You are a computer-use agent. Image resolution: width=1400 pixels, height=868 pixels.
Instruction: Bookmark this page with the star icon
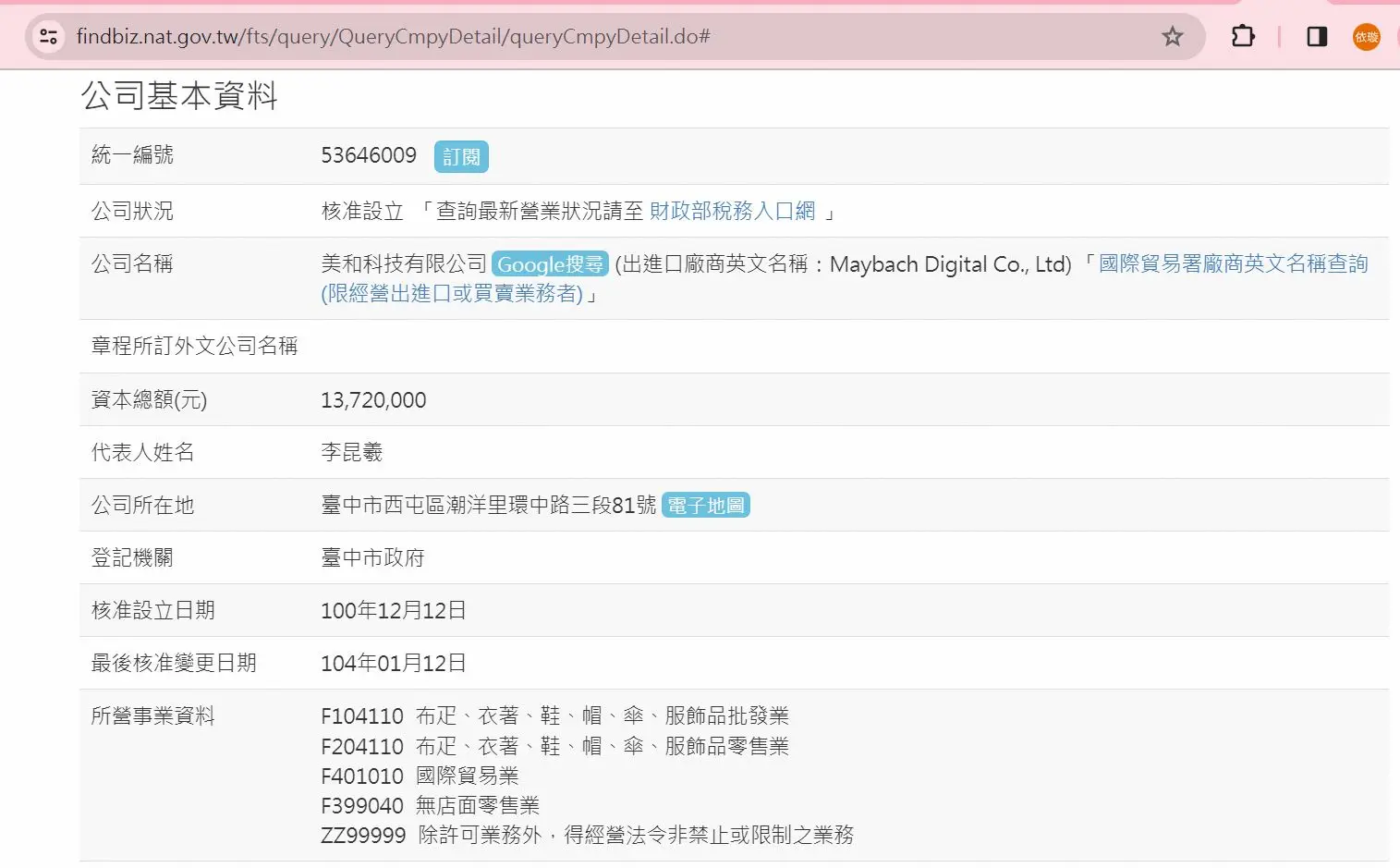pyautogui.click(x=1172, y=37)
